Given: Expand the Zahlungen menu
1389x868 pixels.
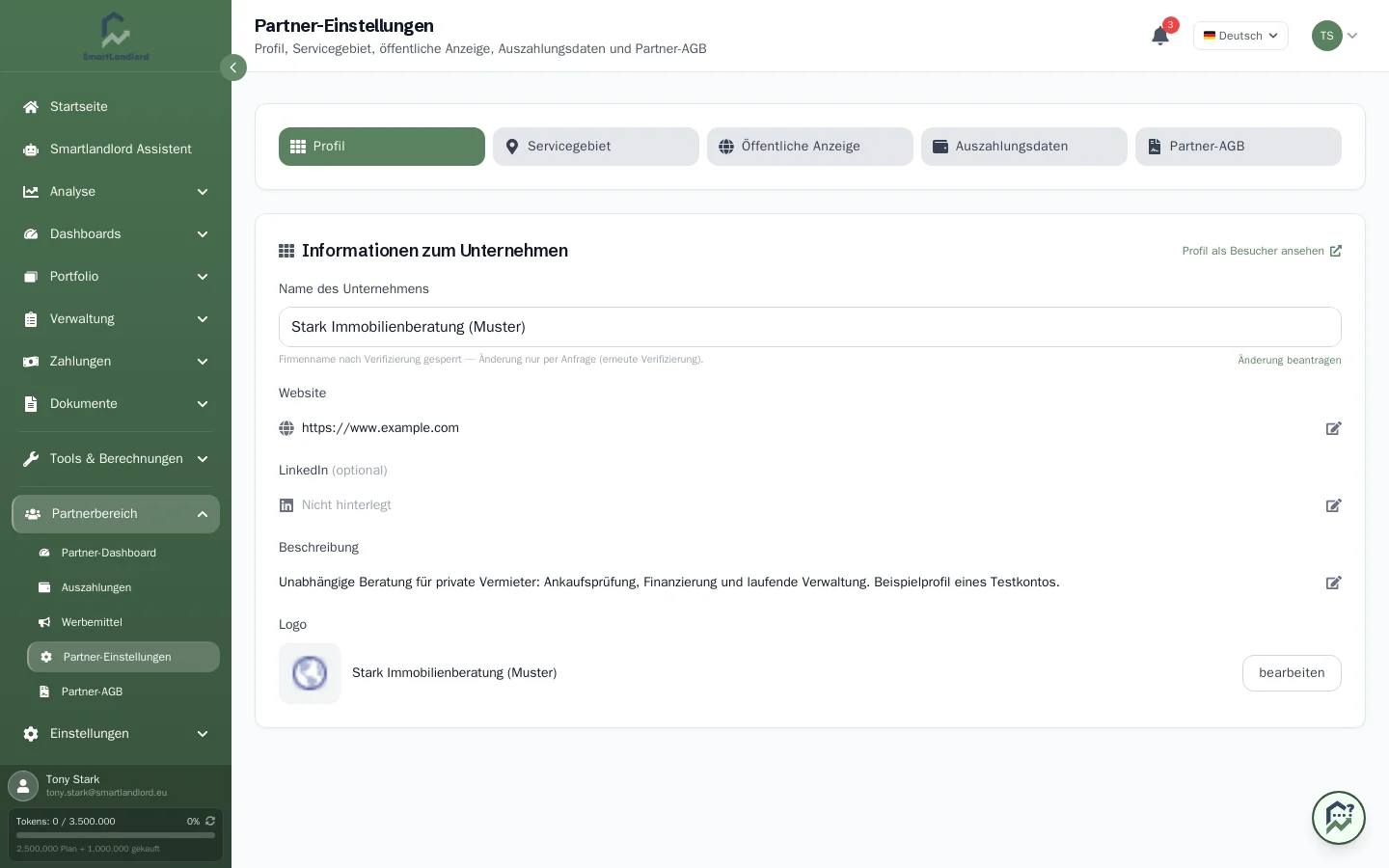Looking at the screenshot, I should 116,362.
